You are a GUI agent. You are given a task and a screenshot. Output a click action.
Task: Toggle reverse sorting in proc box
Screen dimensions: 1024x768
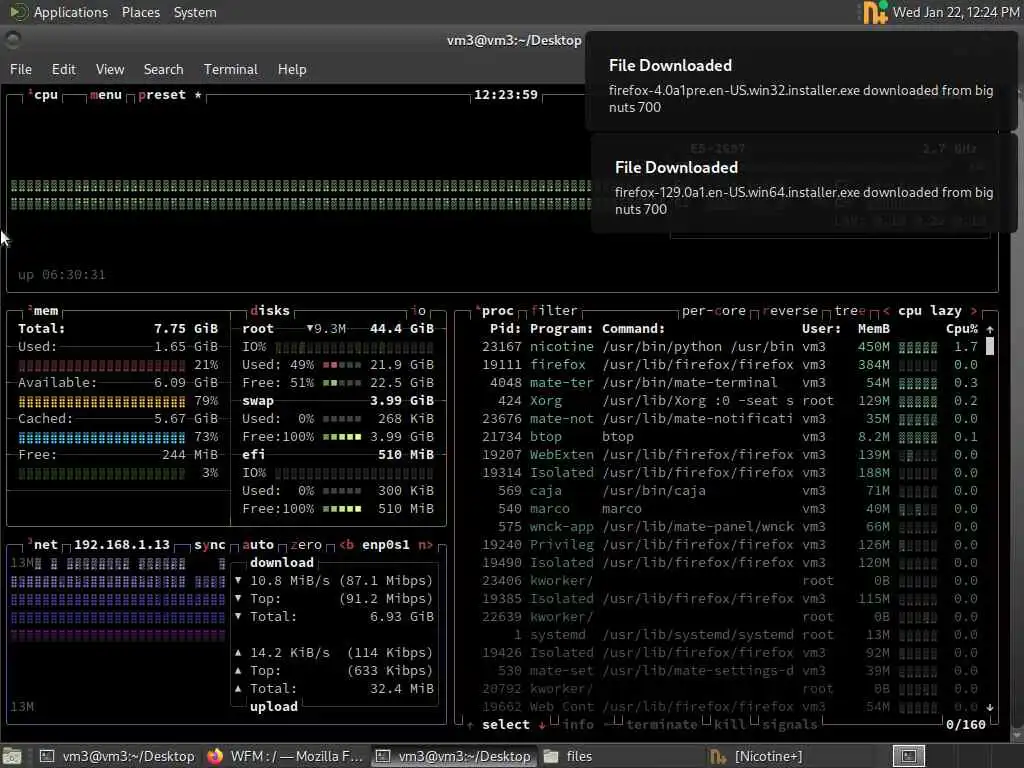coord(790,311)
